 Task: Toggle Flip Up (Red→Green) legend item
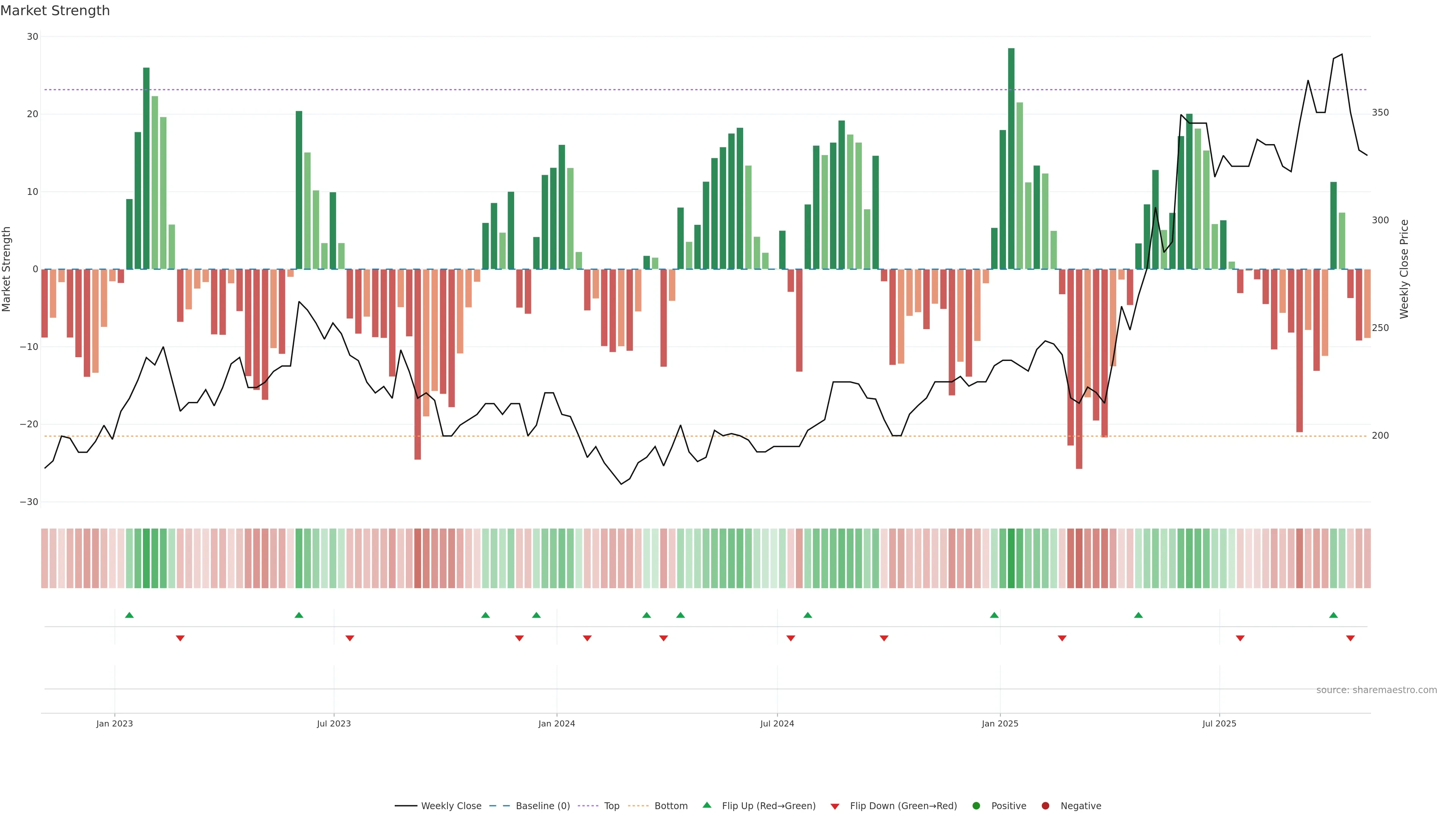(768, 806)
